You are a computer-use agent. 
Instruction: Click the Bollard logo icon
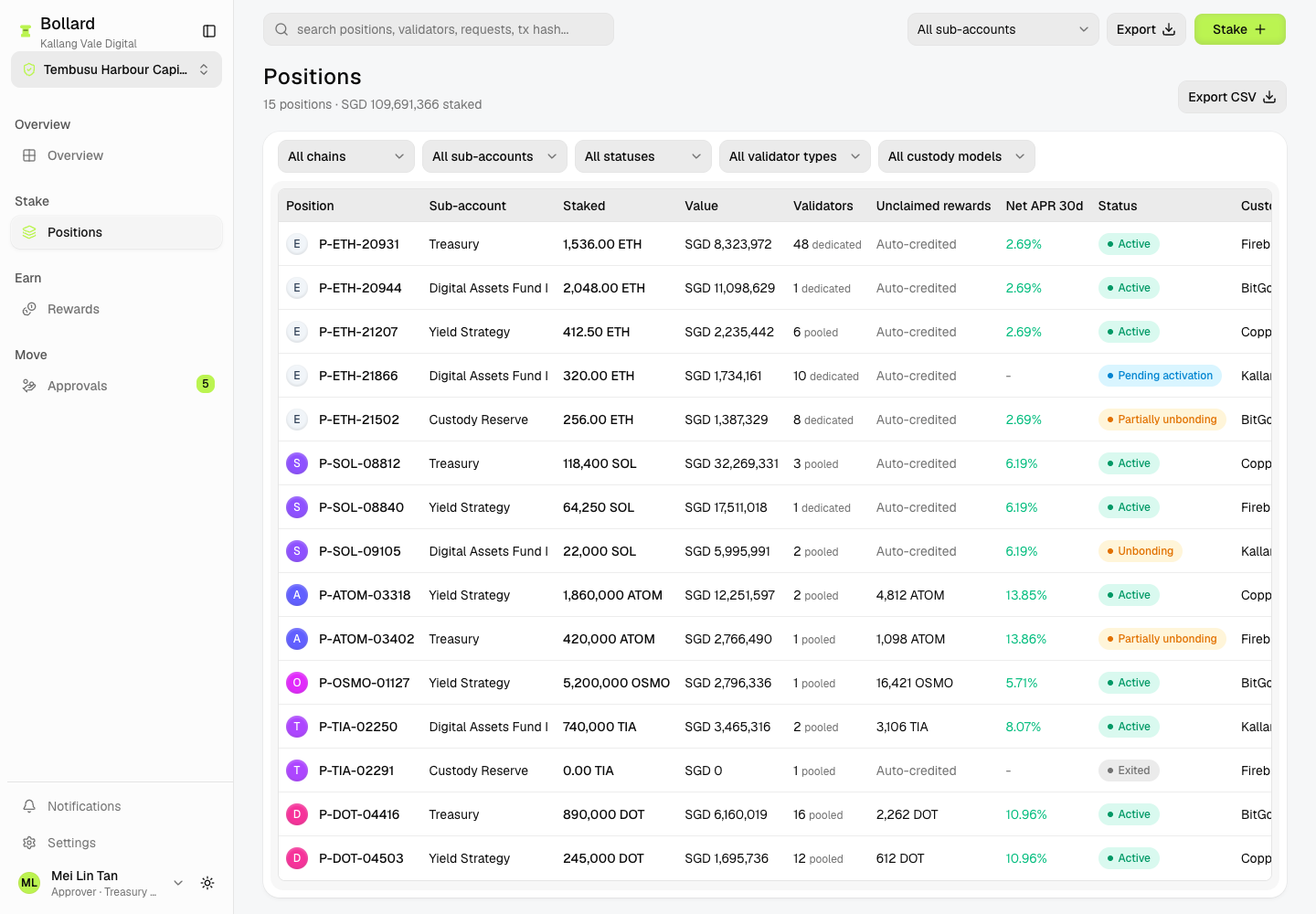(x=26, y=32)
